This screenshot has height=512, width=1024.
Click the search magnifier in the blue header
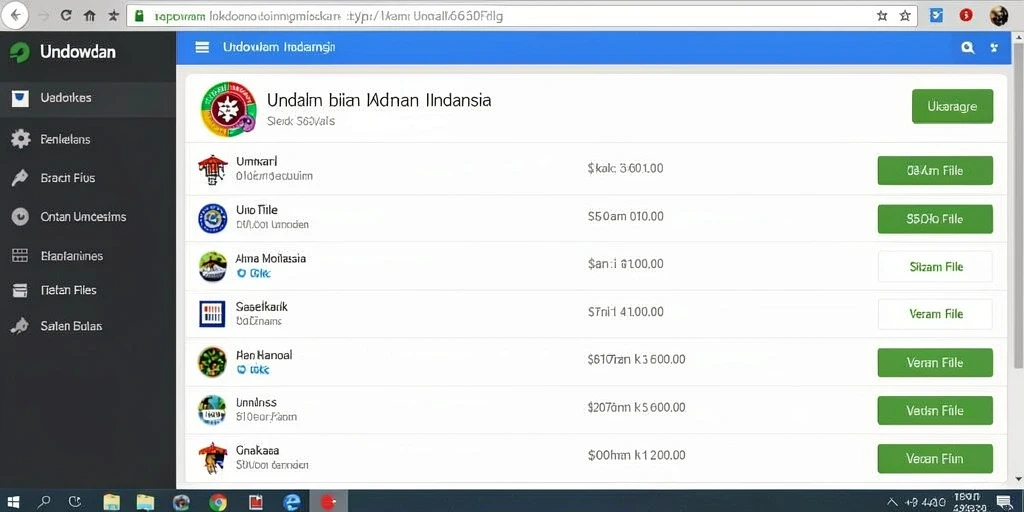(968, 47)
